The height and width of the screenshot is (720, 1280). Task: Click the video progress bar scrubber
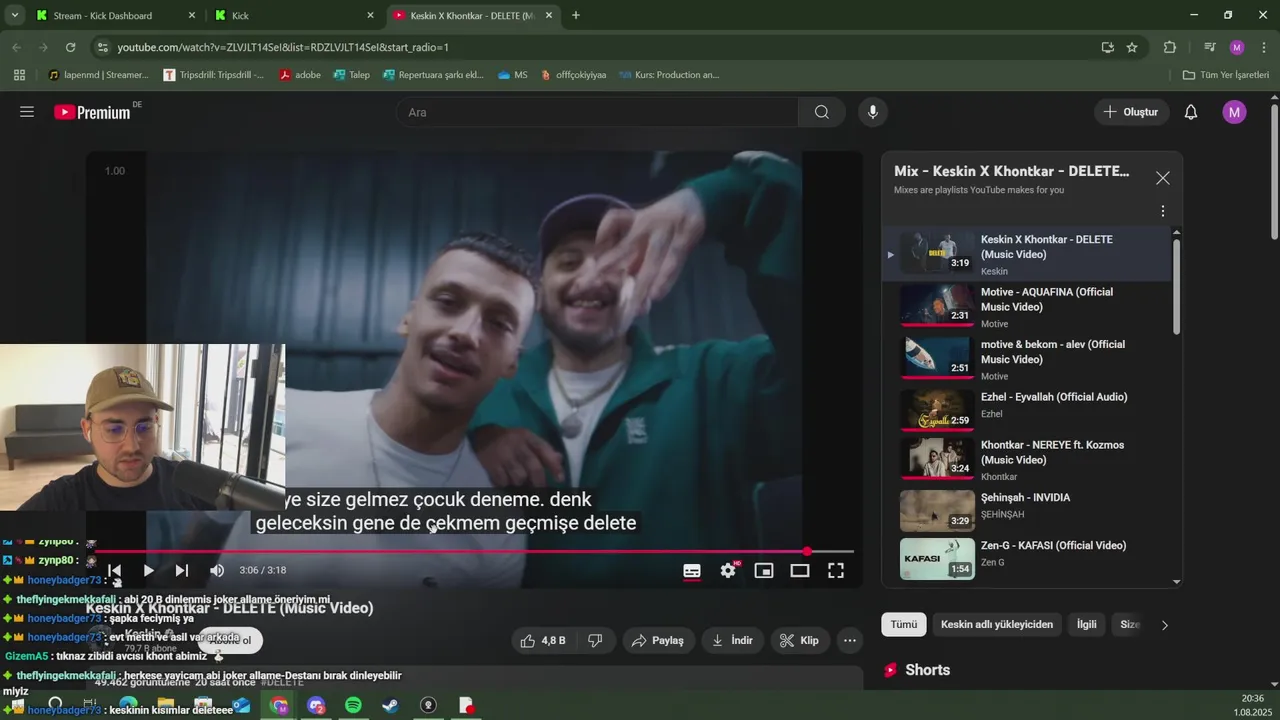click(807, 551)
